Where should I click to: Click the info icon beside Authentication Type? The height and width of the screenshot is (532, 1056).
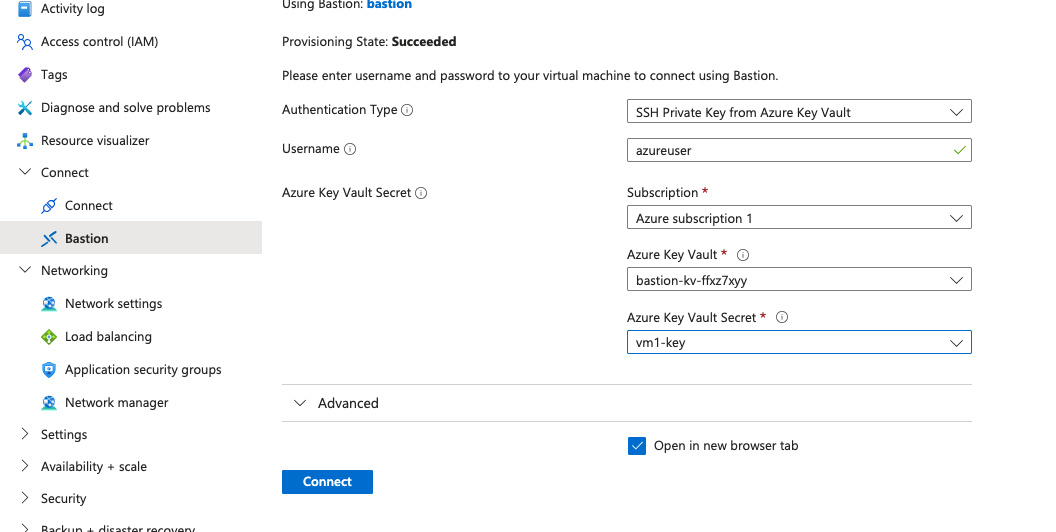tap(407, 110)
